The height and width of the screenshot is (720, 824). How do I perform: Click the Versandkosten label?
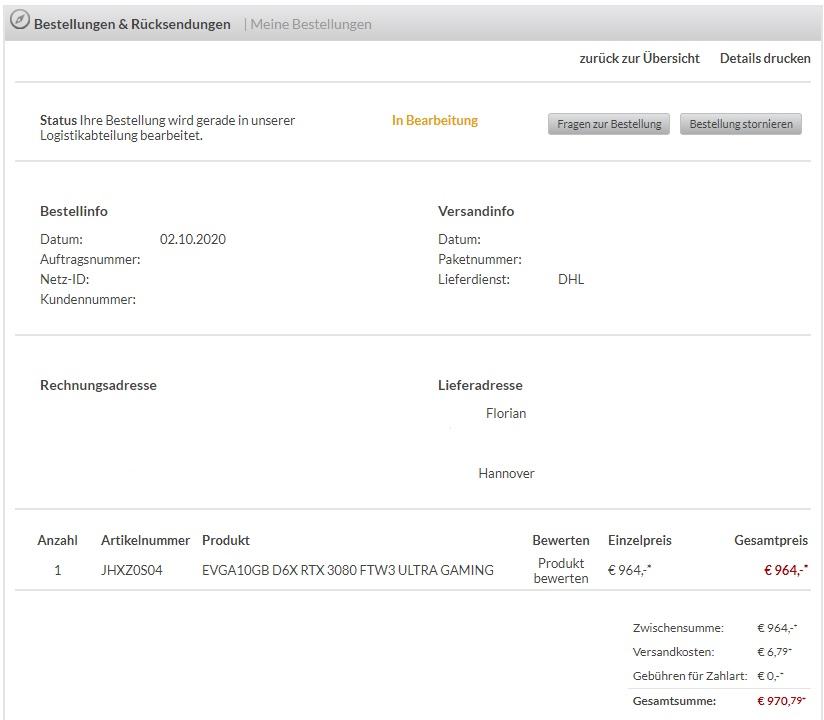[673, 652]
